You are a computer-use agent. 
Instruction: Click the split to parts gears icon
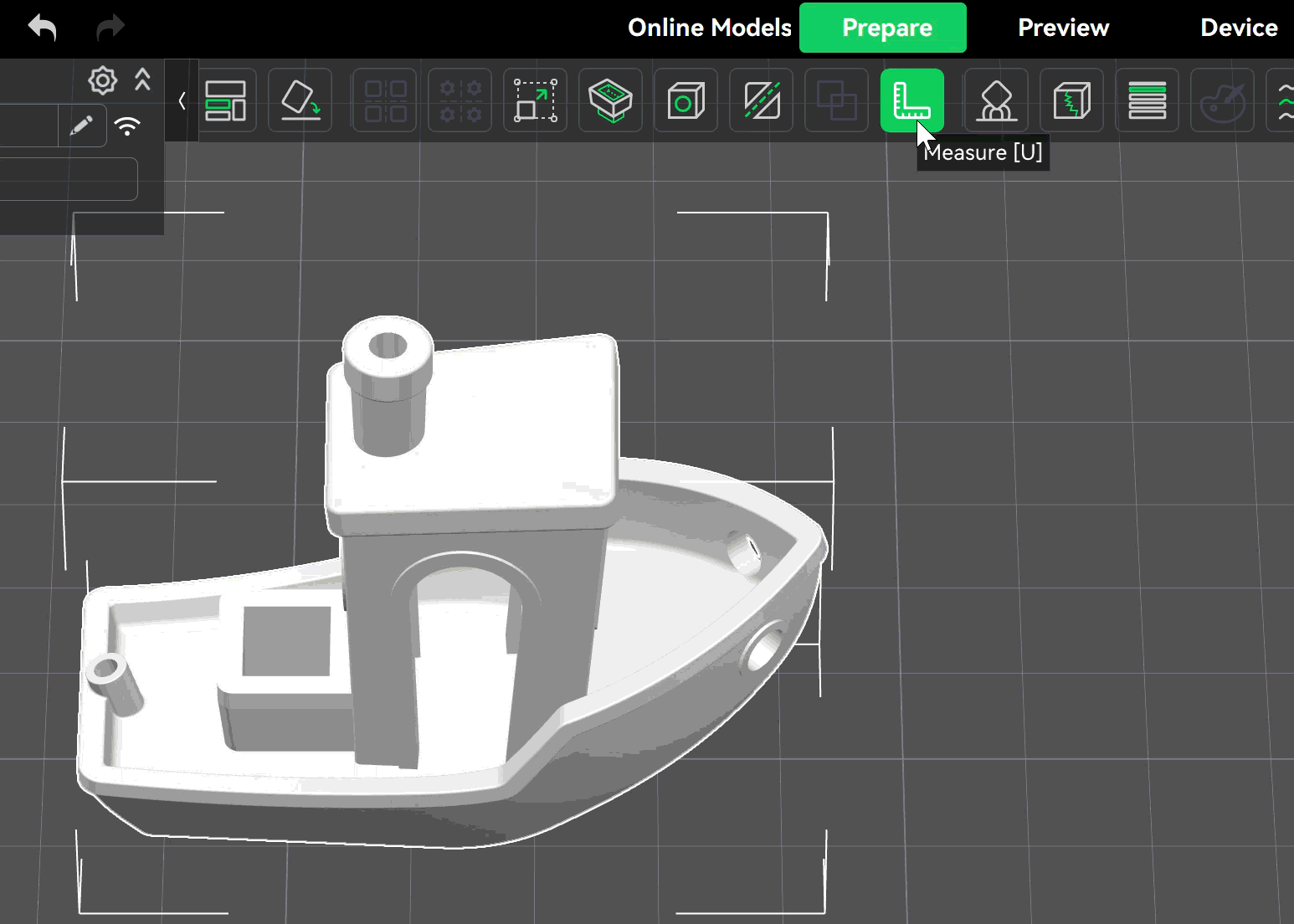coord(460,100)
